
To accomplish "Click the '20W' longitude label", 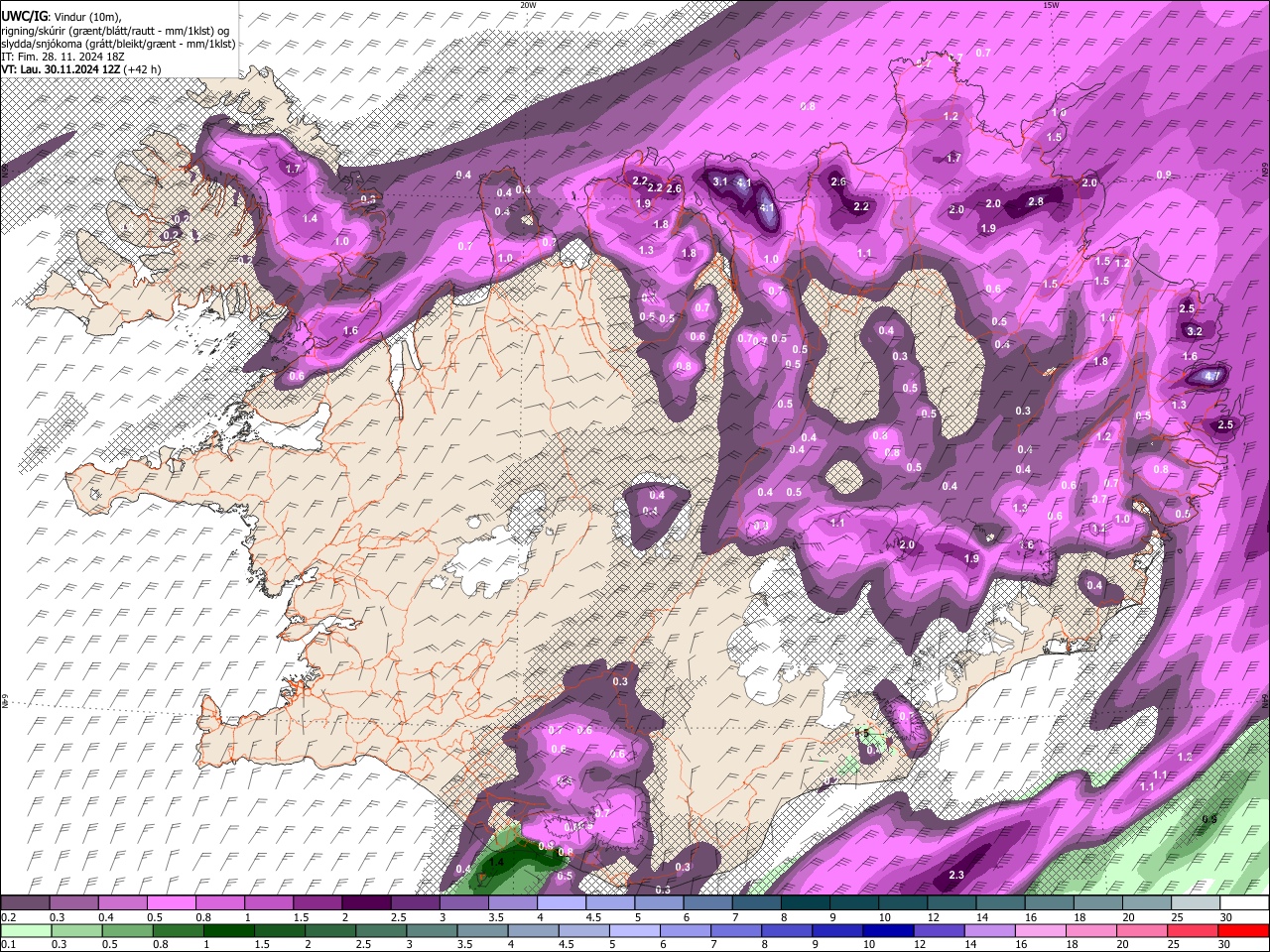I will coord(528,5).
